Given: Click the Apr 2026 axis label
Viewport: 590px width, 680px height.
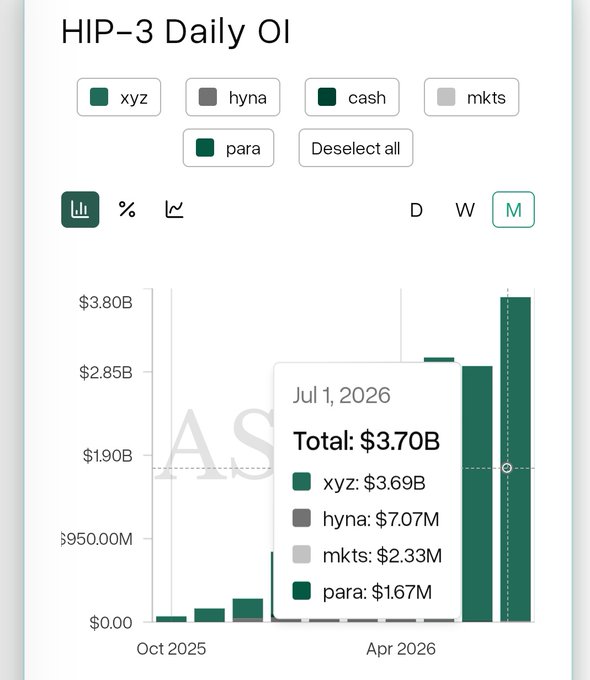Looking at the screenshot, I should pos(401,649).
